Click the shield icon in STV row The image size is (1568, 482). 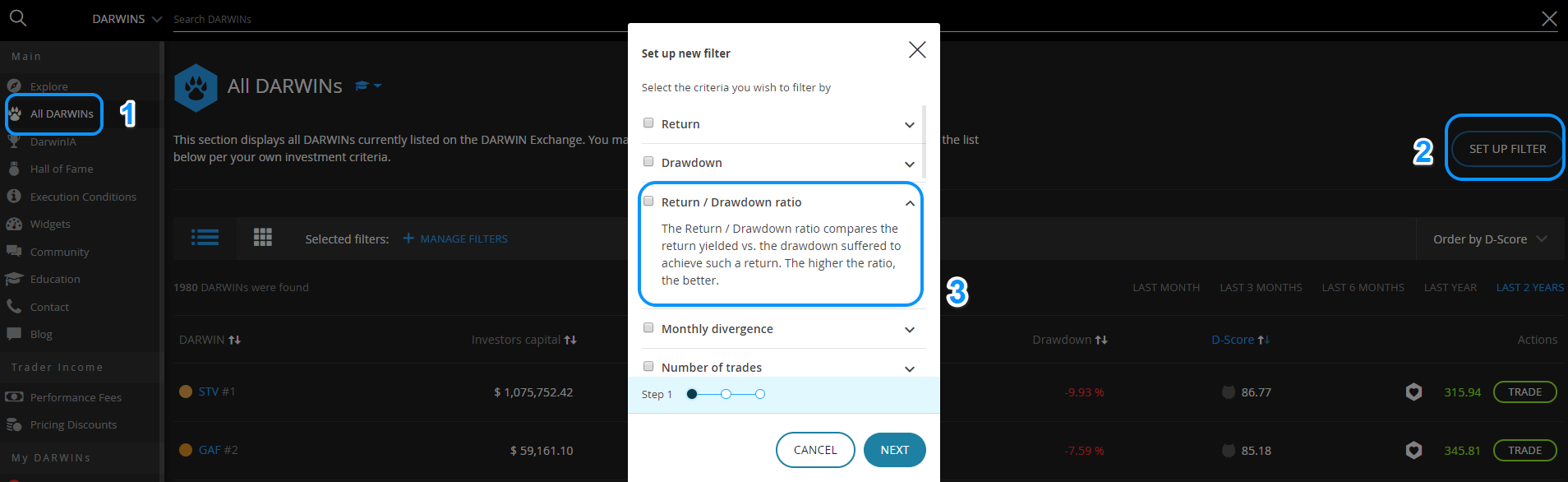tap(1414, 392)
